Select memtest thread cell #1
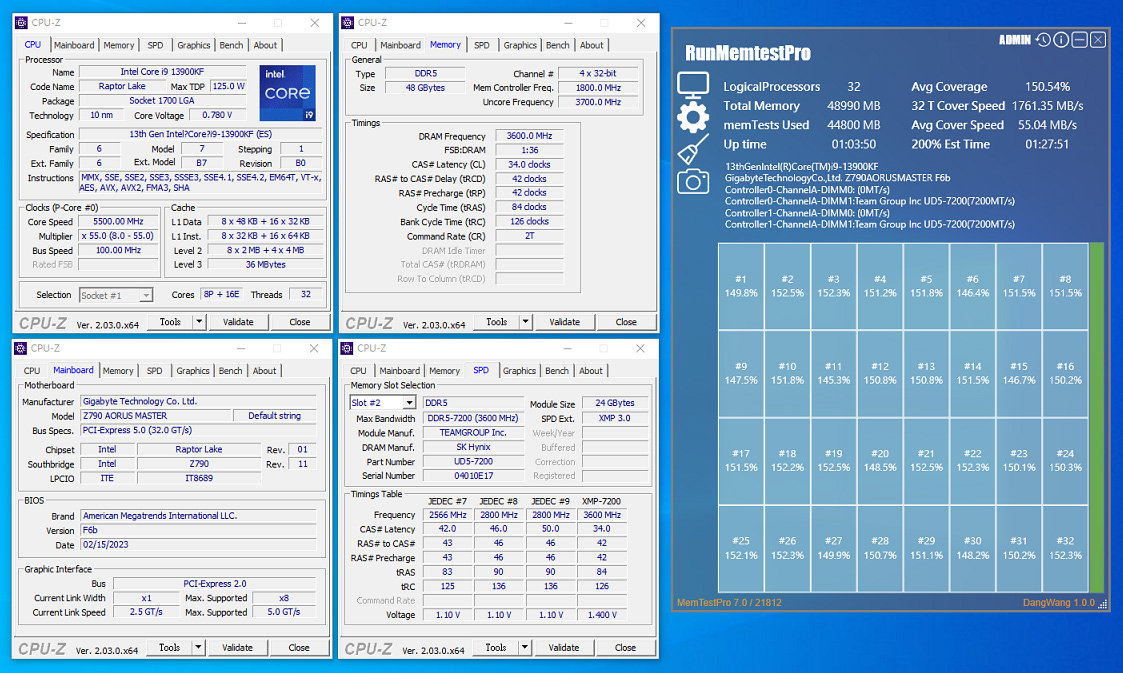1123x673 pixels. (741, 285)
